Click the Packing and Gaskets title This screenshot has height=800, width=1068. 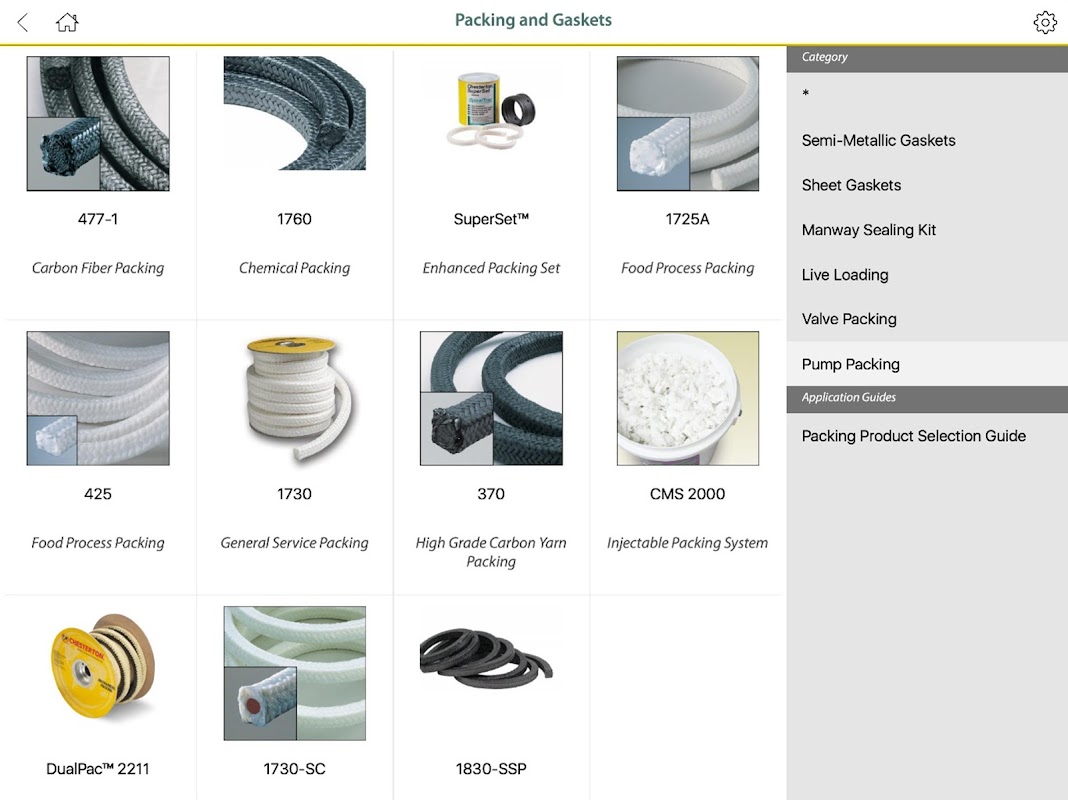(533, 20)
